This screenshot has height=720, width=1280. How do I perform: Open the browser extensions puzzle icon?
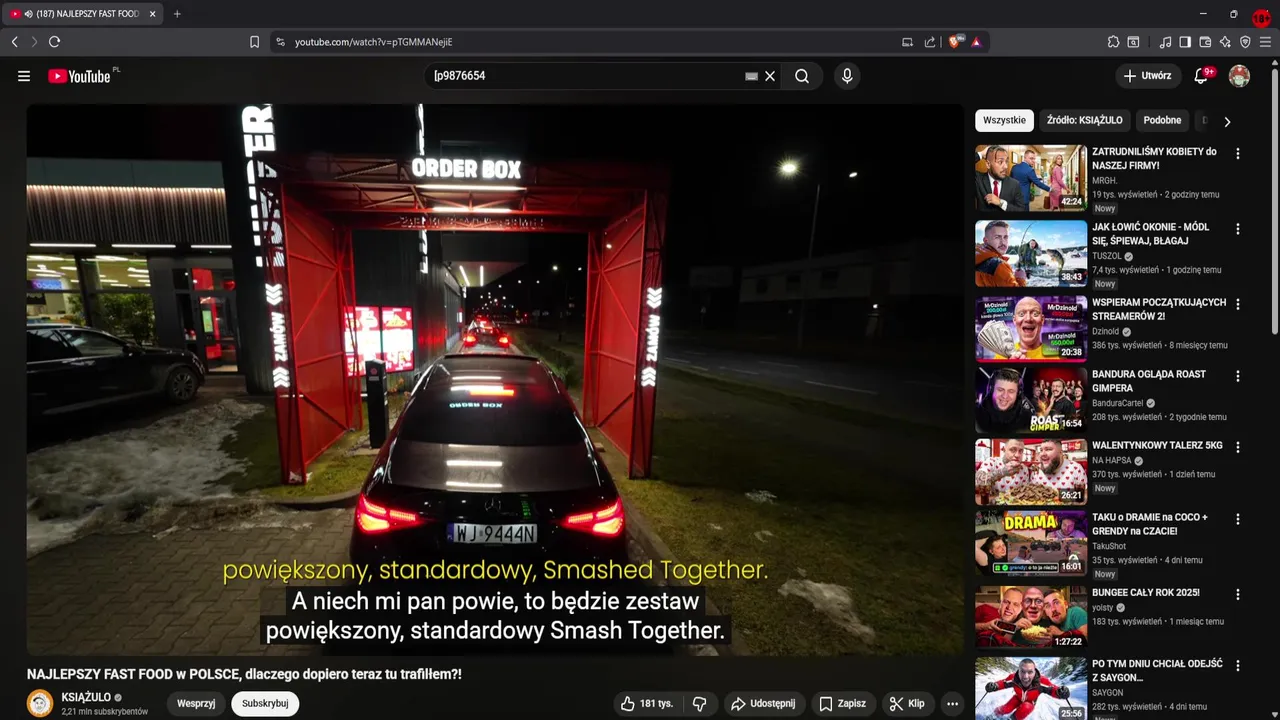(1113, 42)
